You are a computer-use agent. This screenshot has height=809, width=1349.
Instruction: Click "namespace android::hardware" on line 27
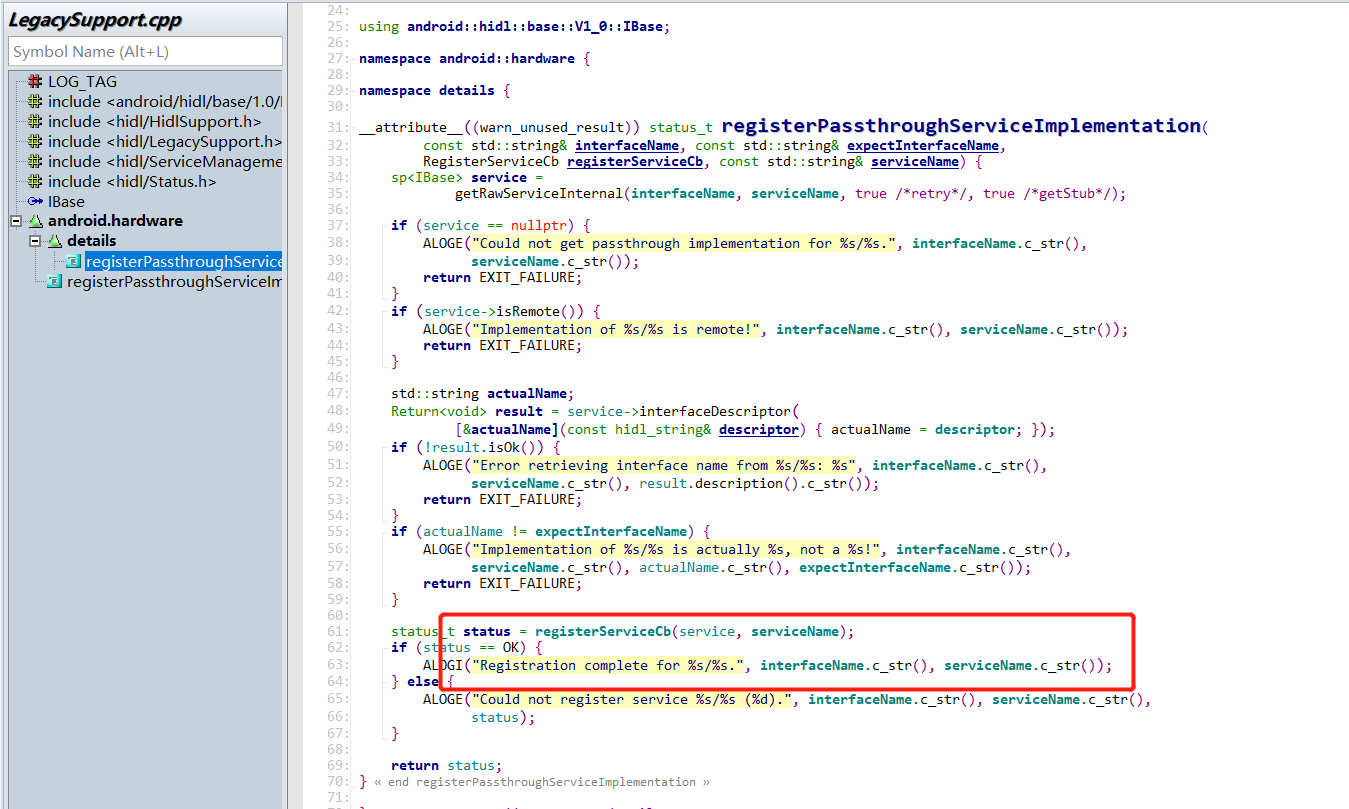[467, 59]
